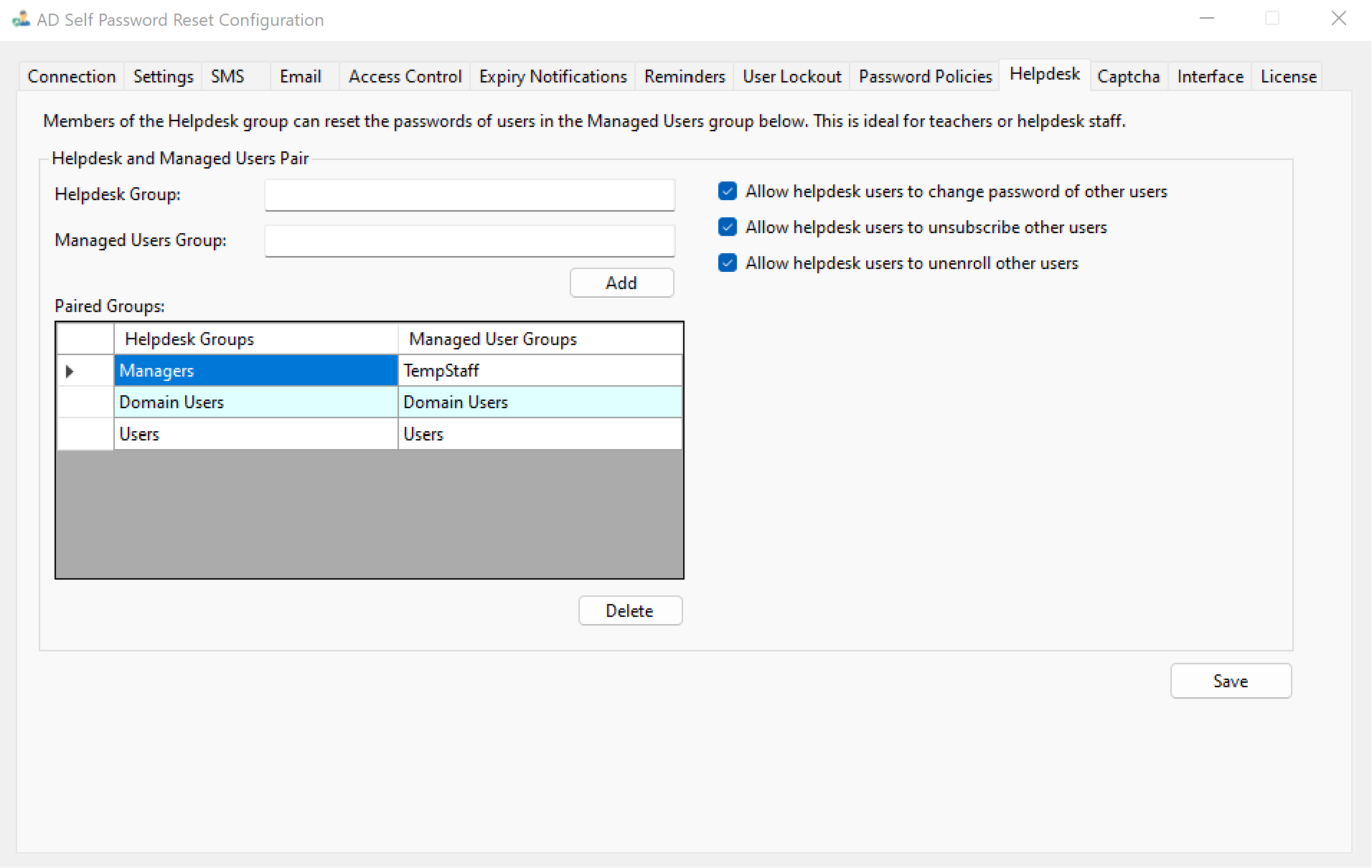The image size is (1372, 868).
Task: Select the Helpdesk tab
Action: 1044,74
